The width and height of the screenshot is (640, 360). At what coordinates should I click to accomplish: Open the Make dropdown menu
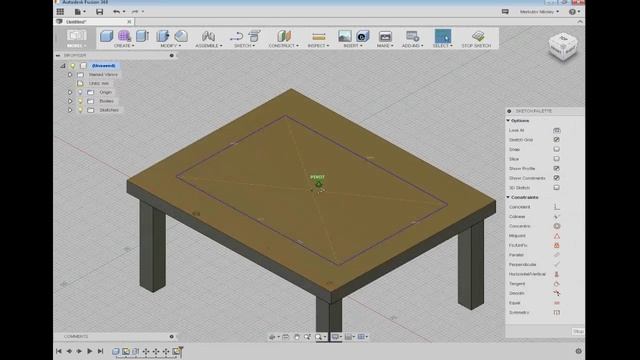[x=385, y=46]
